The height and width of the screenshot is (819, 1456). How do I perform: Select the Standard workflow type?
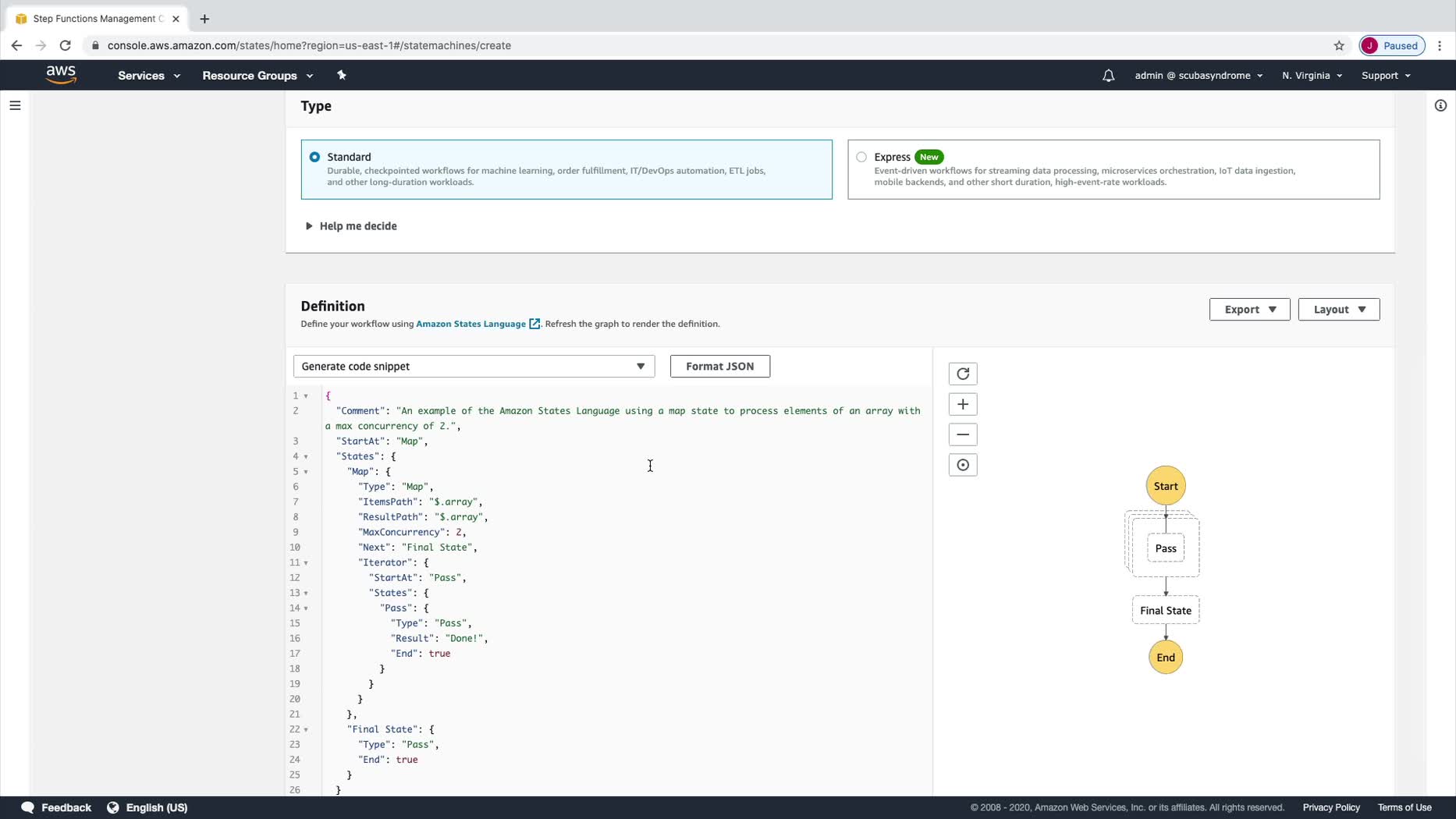tap(314, 157)
